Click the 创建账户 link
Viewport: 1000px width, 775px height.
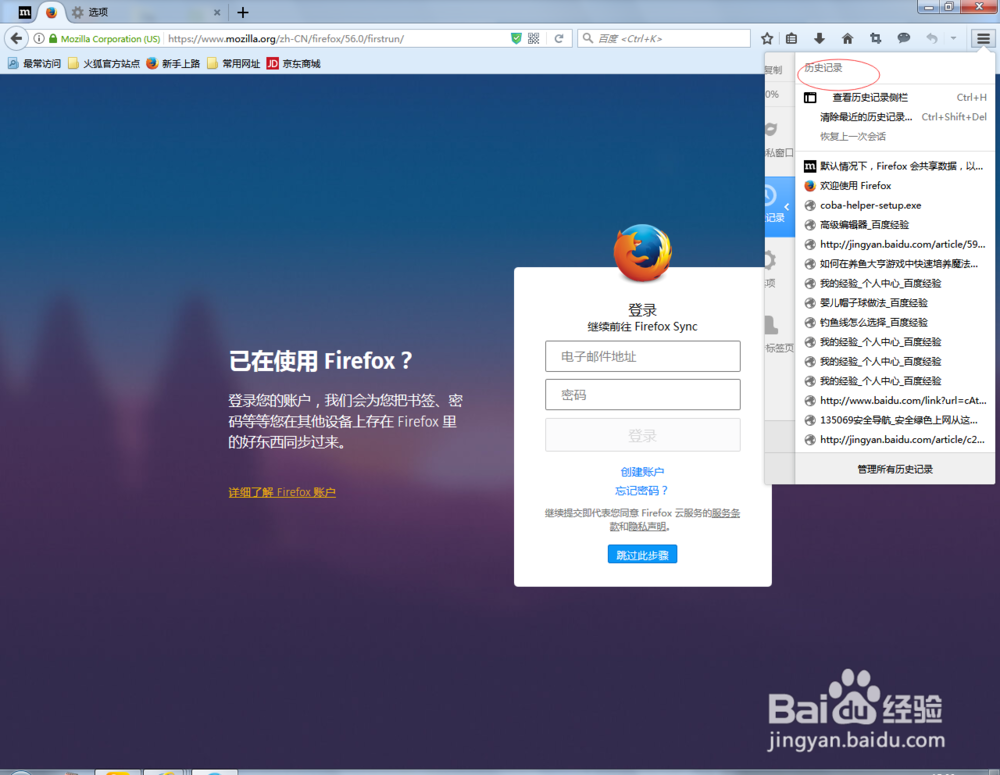642,472
